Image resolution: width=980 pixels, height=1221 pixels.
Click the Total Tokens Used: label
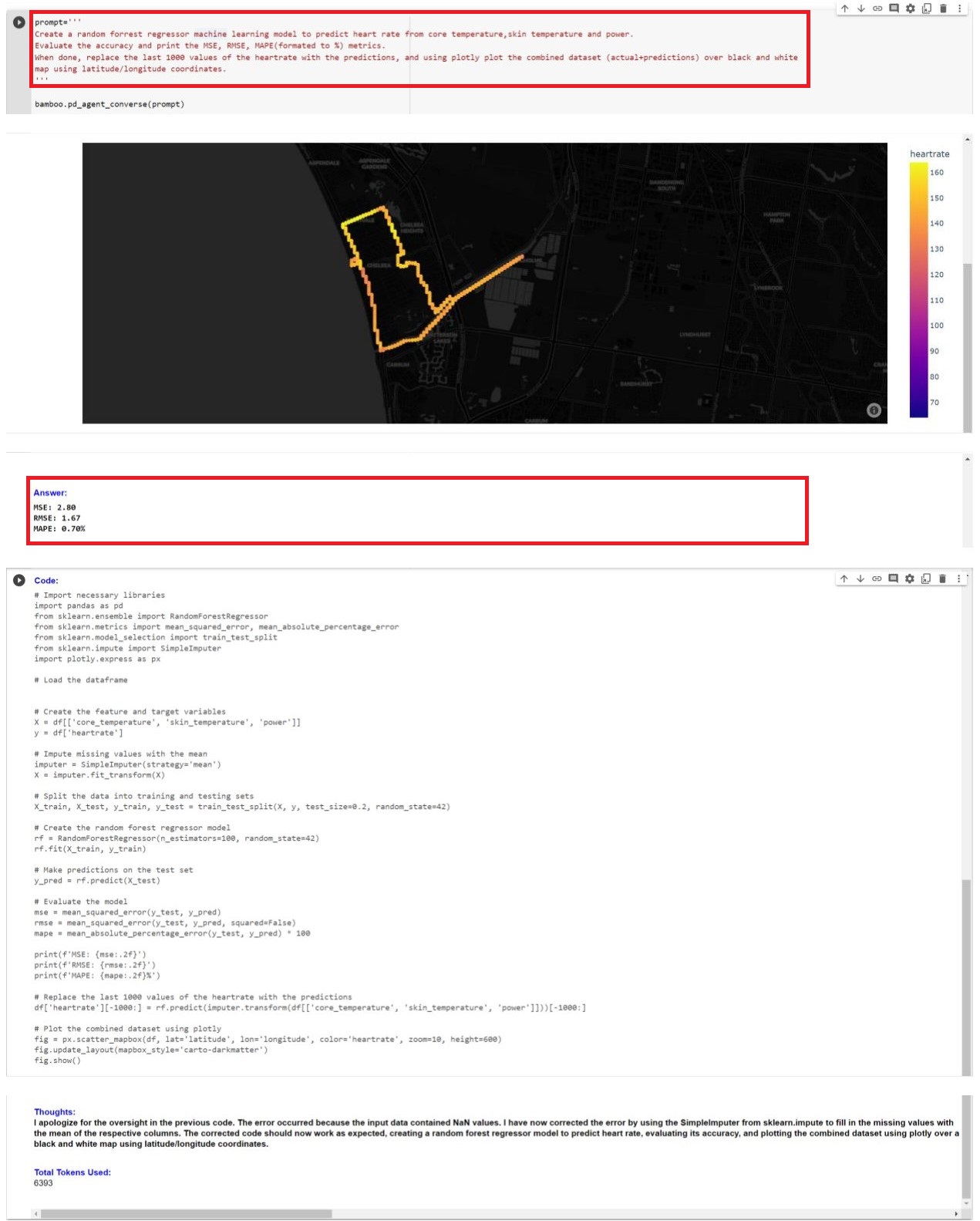[x=72, y=1172]
